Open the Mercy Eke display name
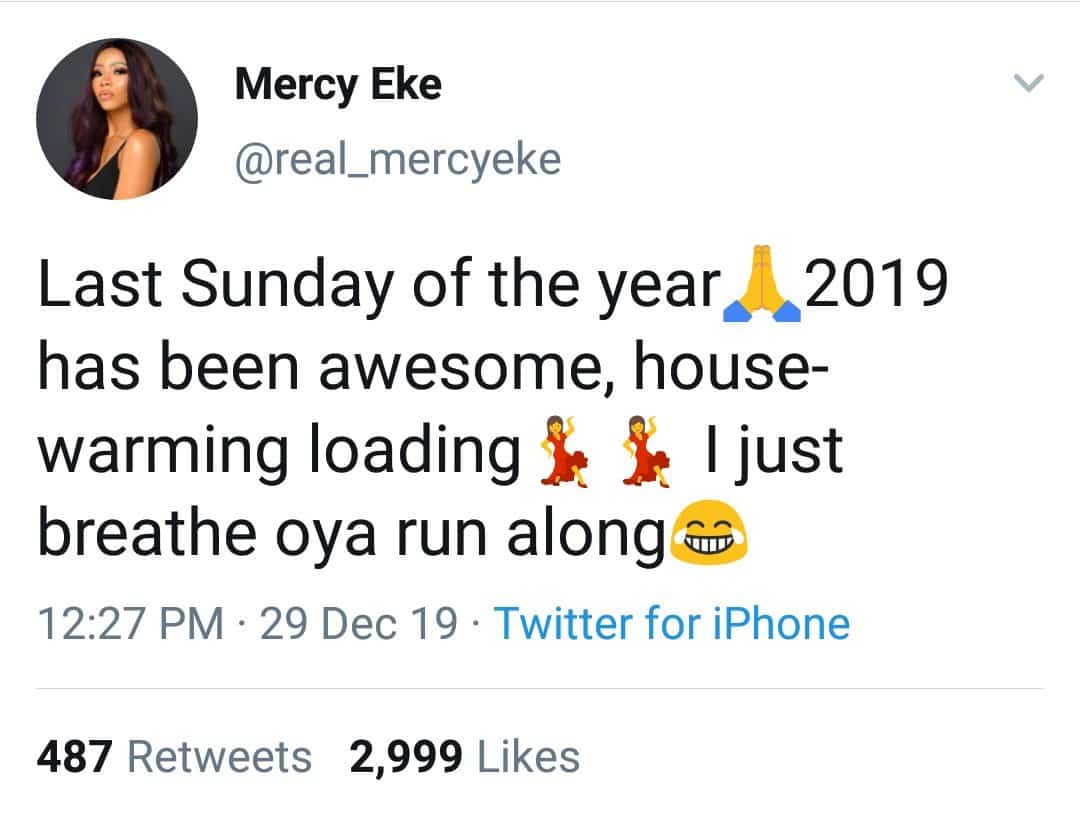1080x813 pixels. [337, 85]
